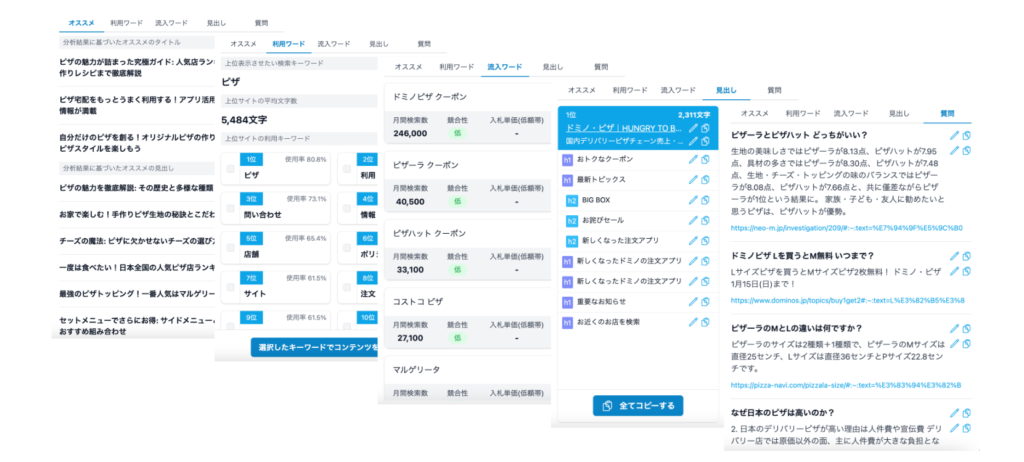Viewport: 1024px width, 462px height.
Task: Edit the ドミノ・ピザ HUNGRY TO B title line
Action: [x=694, y=128]
